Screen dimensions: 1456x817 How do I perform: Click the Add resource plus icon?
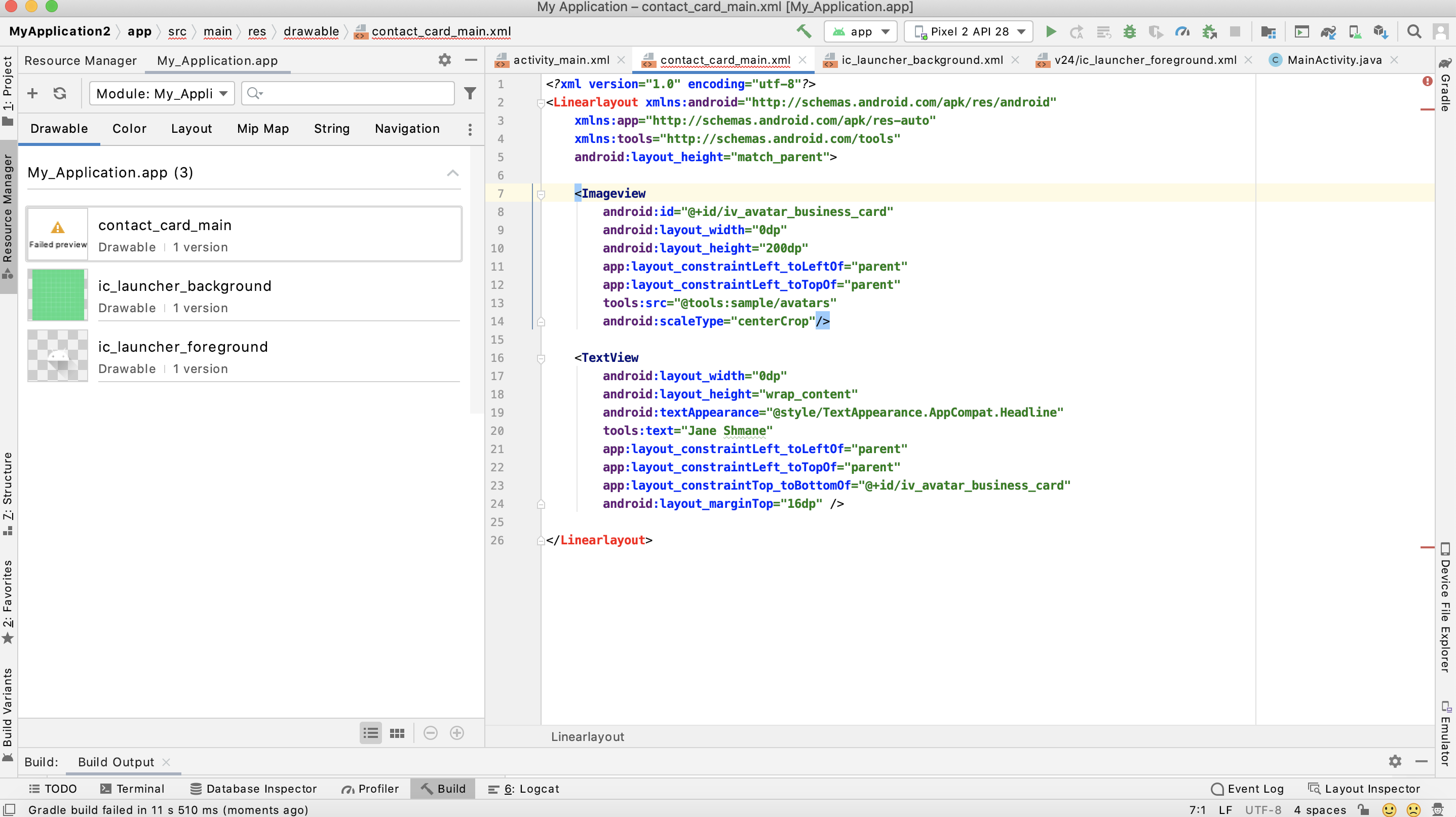pos(32,93)
